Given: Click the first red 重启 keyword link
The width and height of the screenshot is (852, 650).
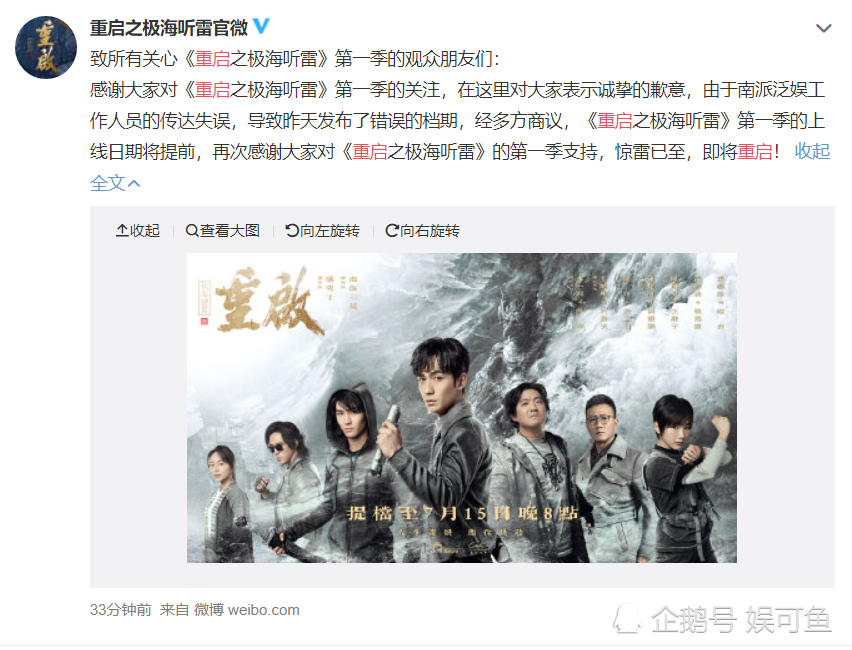Looking at the screenshot, I should tap(212, 58).
